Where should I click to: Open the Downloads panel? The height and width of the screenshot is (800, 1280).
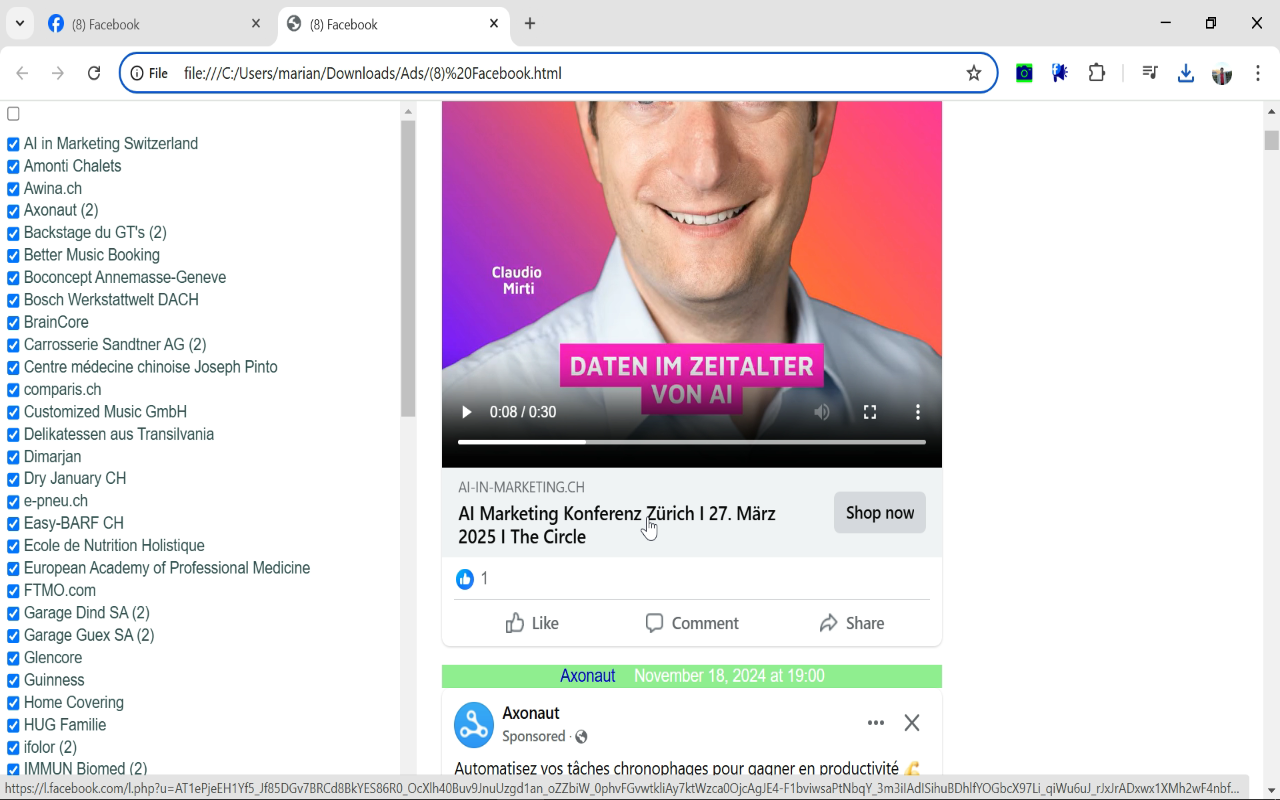1186,73
